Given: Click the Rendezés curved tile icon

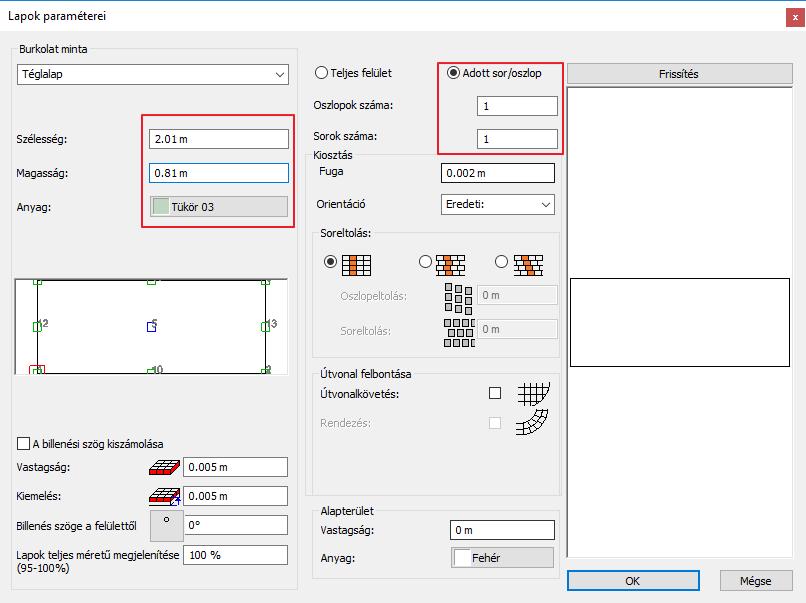Looking at the screenshot, I should coord(532,423).
